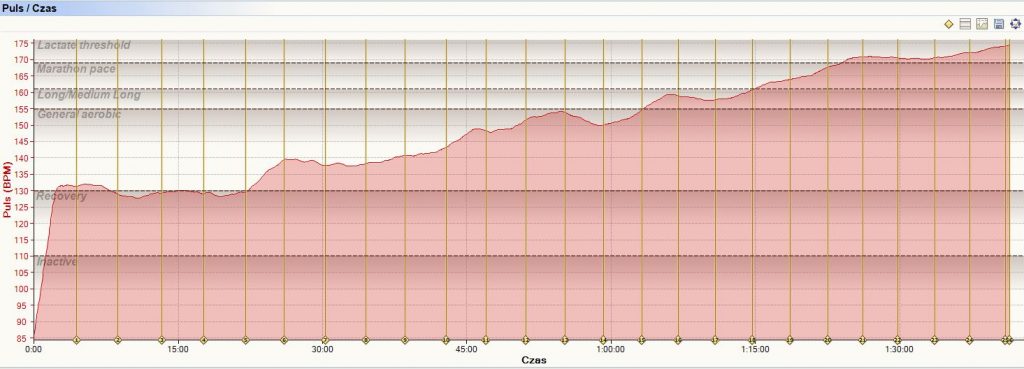Select lap marker 18 near 1:15:00
Screen dimensions: 1024x369
point(752,340)
